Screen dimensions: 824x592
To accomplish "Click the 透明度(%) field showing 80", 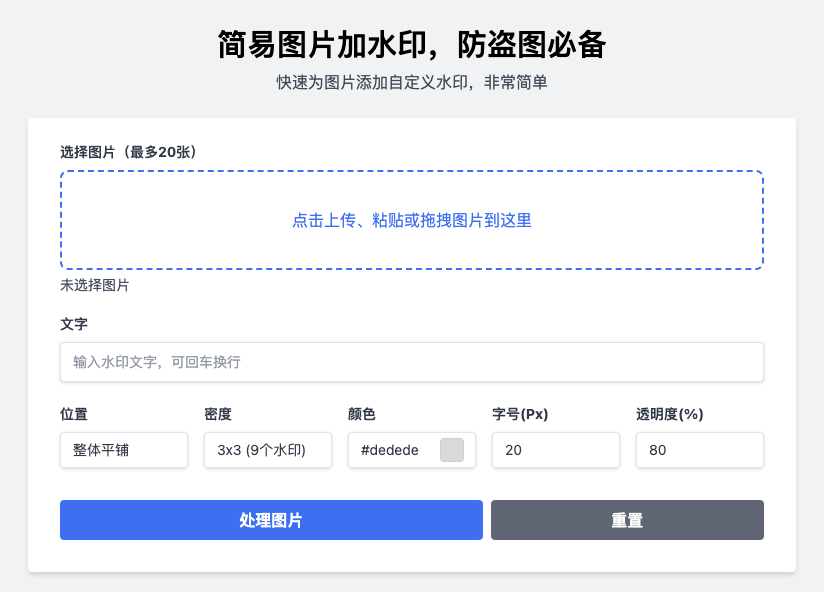I will click(699, 450).
